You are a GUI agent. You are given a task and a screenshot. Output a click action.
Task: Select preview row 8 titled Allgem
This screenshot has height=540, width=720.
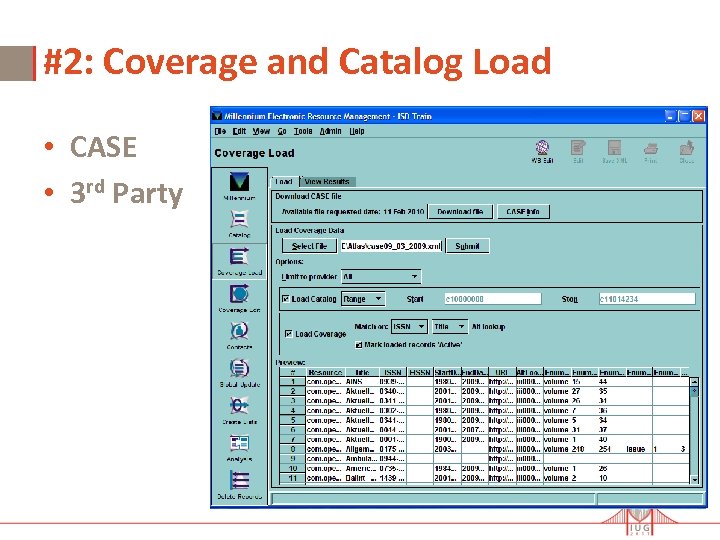(484, 449)
